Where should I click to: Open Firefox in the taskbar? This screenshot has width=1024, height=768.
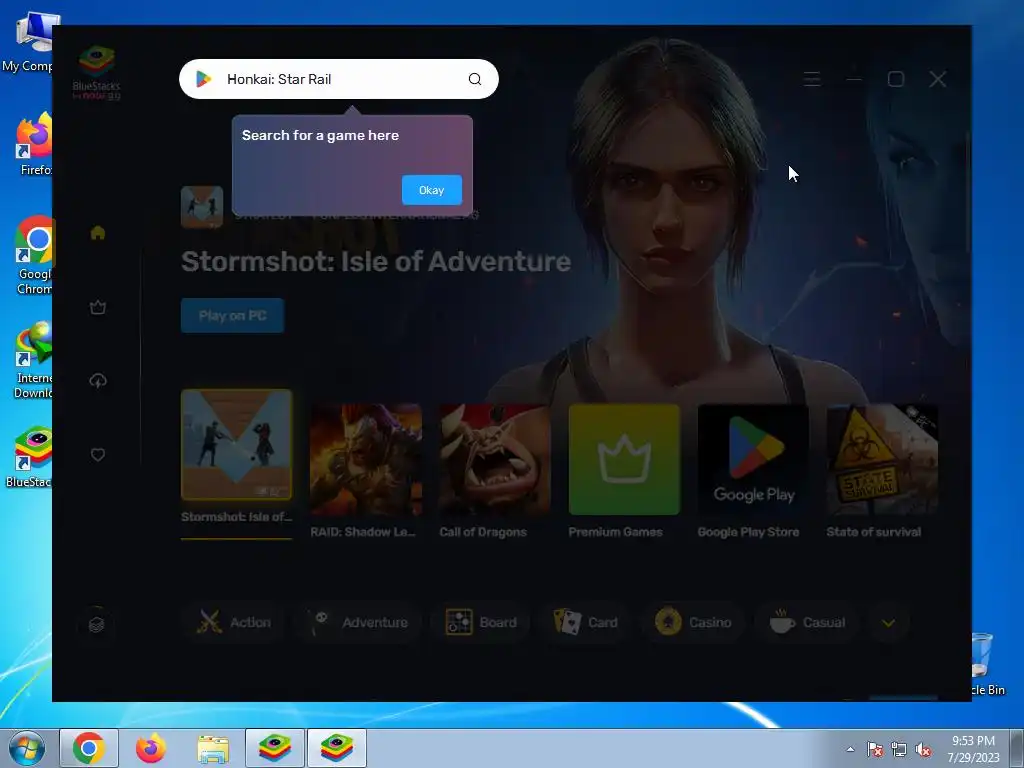151,748
